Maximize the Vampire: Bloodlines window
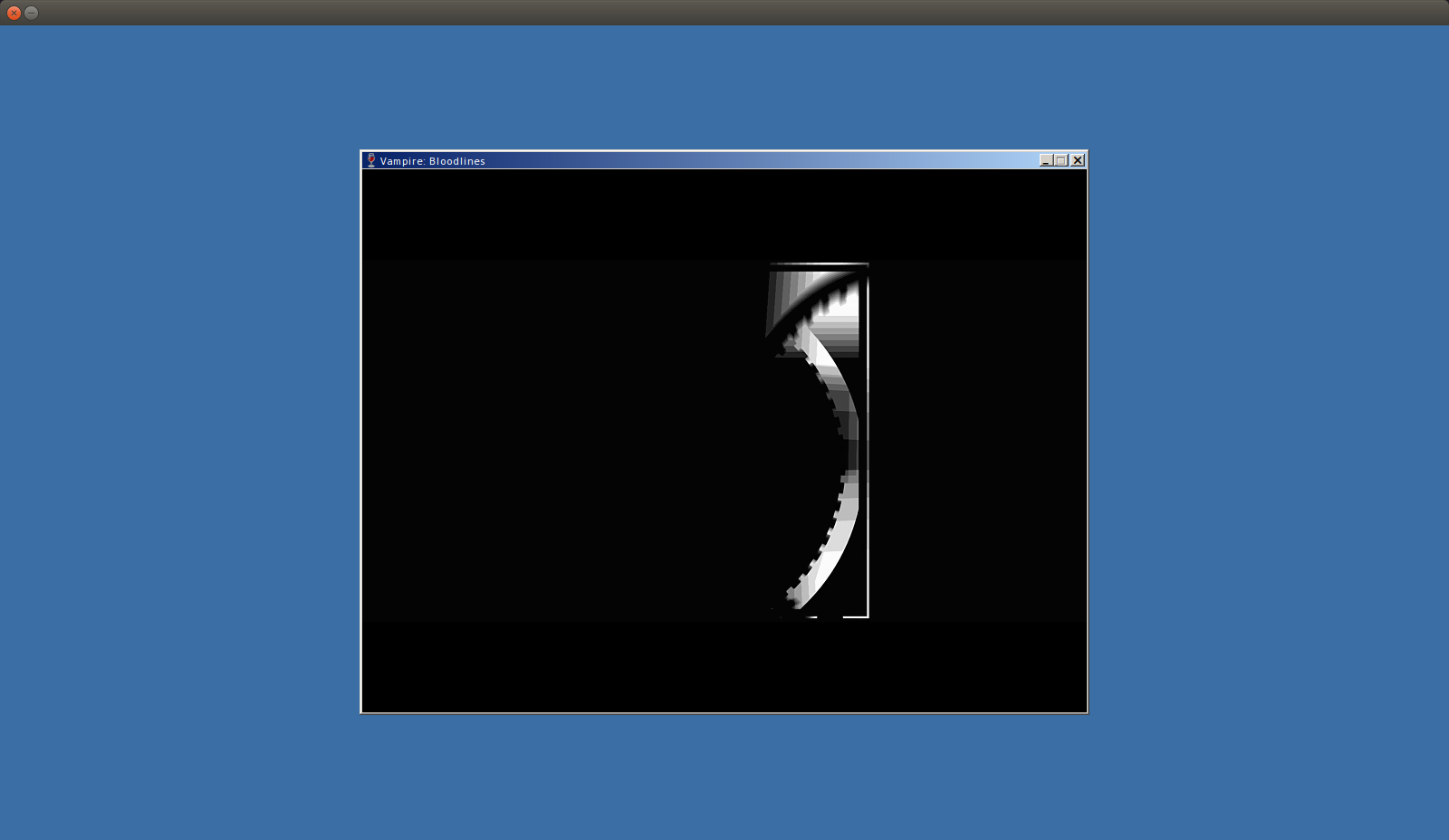Screen dimensions: 1449x840 [x=1061, y=160]
